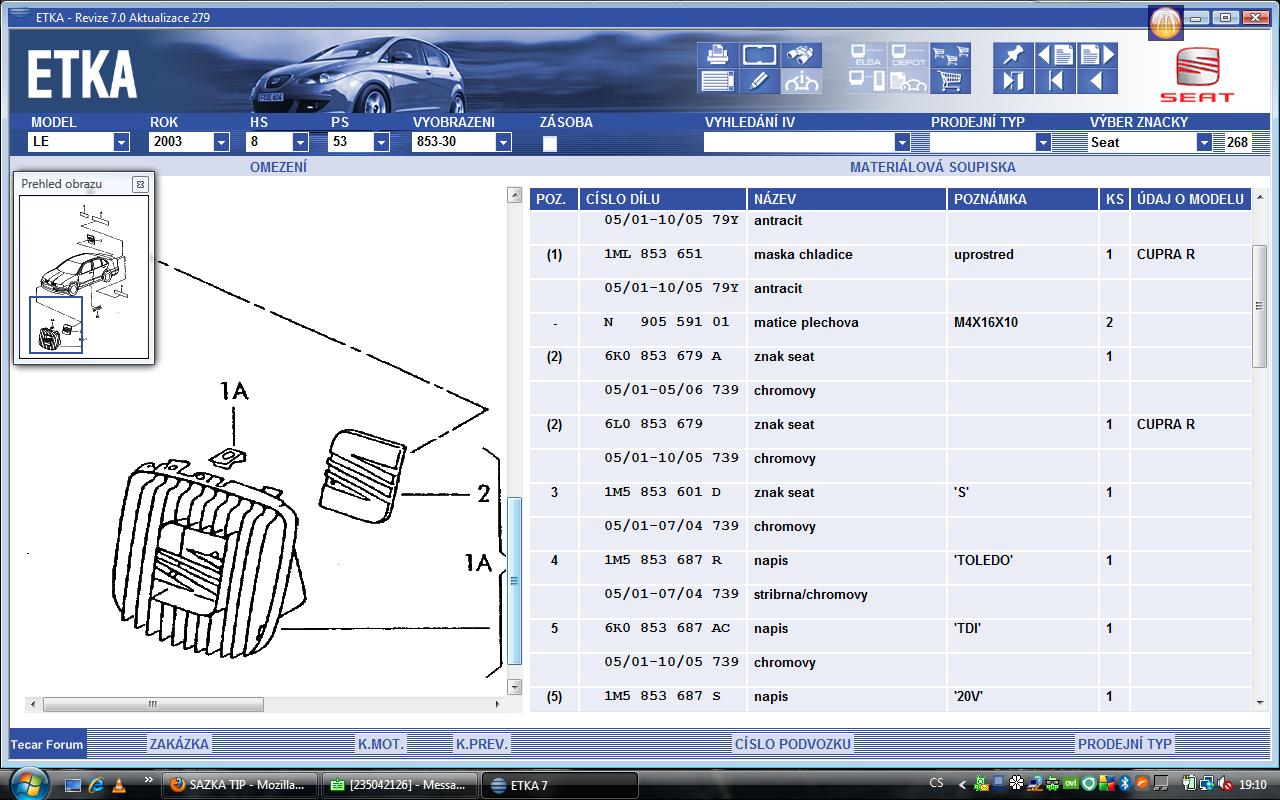Go to the previous page with the document-arrow icon

[1055, 55]
